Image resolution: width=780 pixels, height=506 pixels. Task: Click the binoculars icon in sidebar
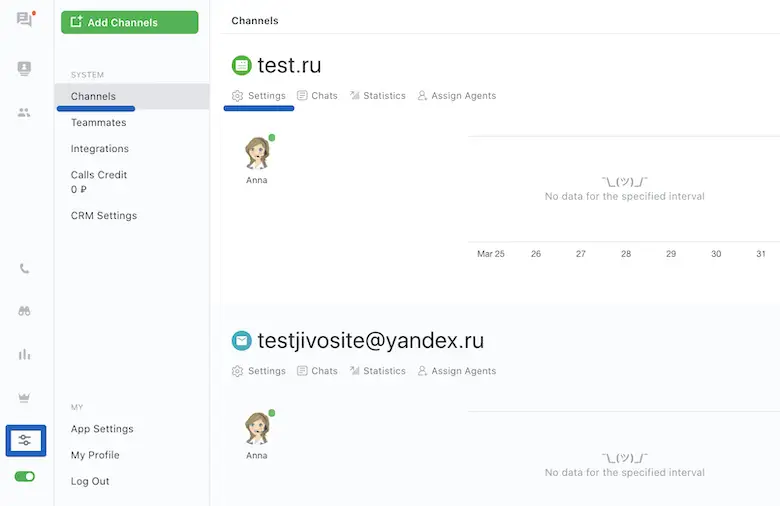tap(25, 311)
